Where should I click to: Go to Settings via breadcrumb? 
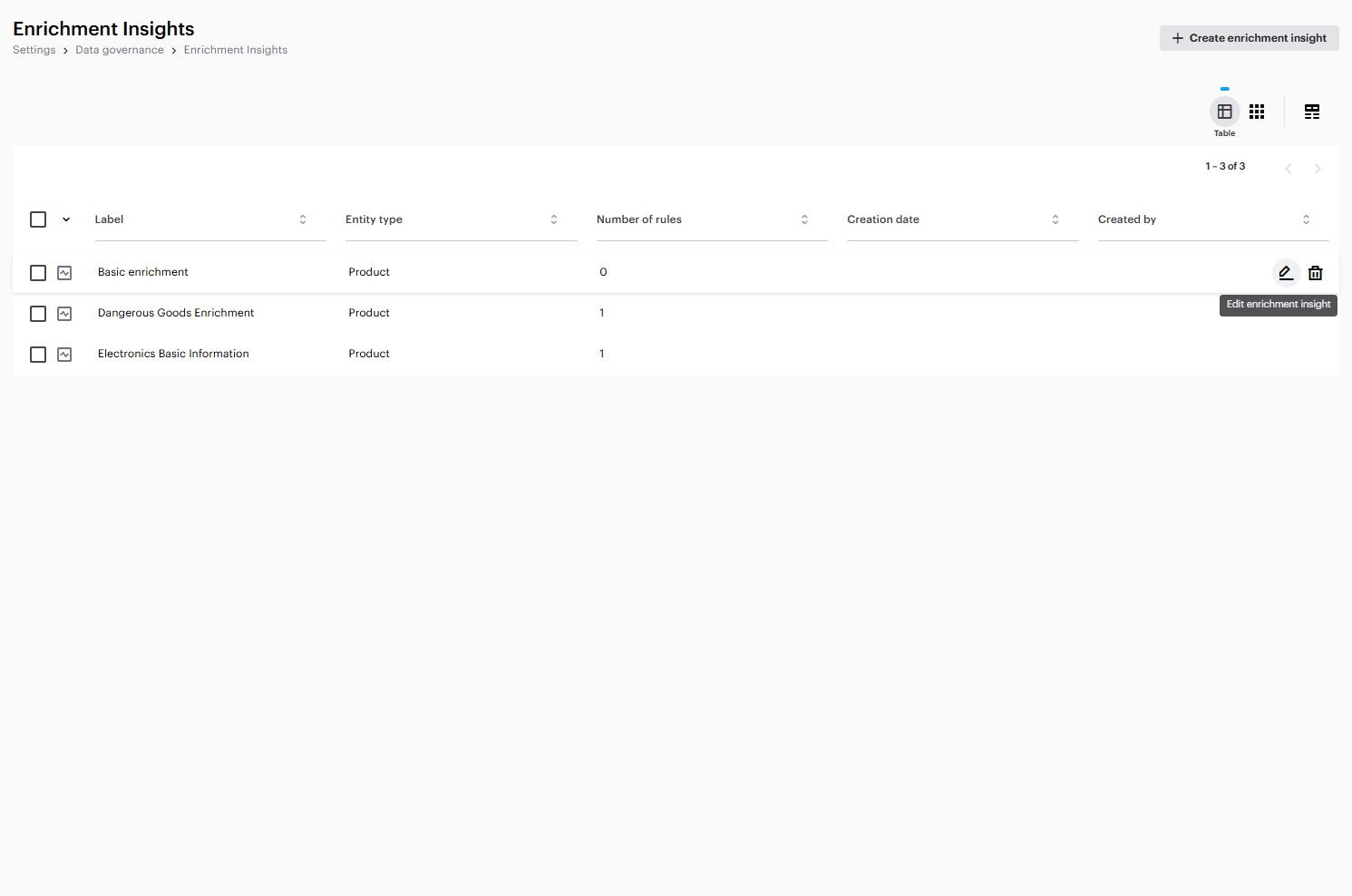(34, 50)
